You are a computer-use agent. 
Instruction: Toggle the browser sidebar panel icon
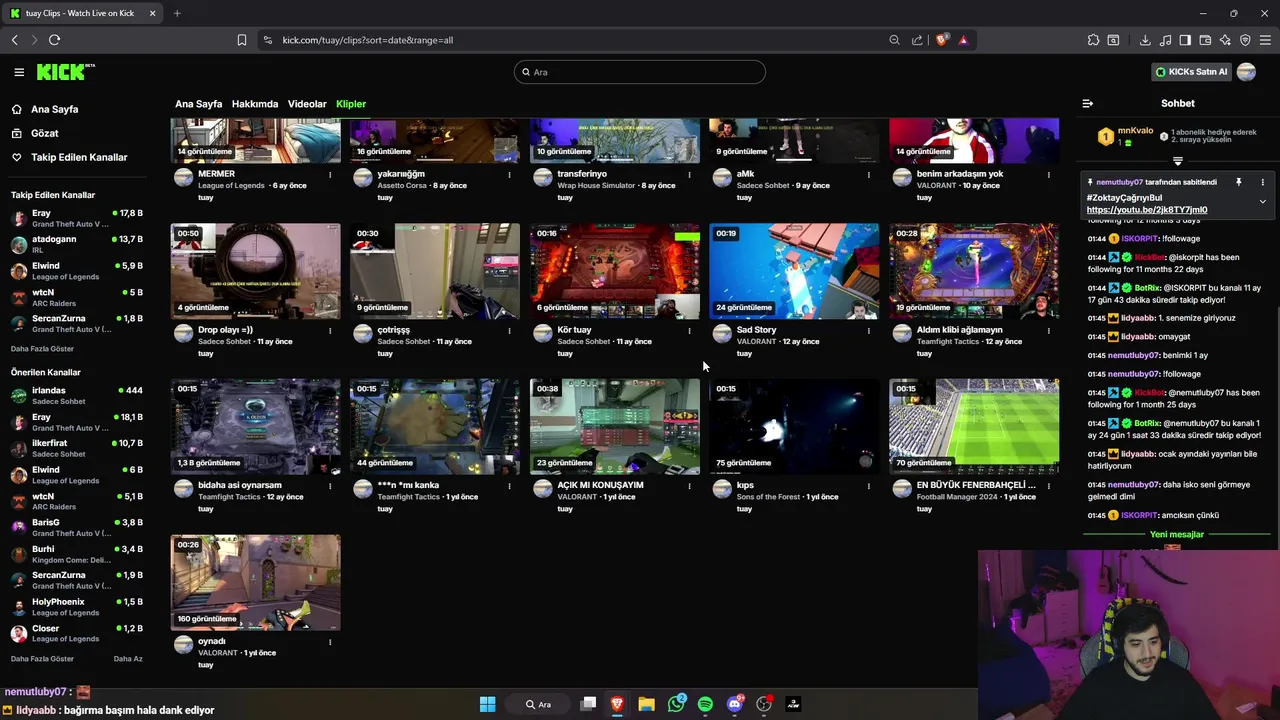click(1185, 40)
